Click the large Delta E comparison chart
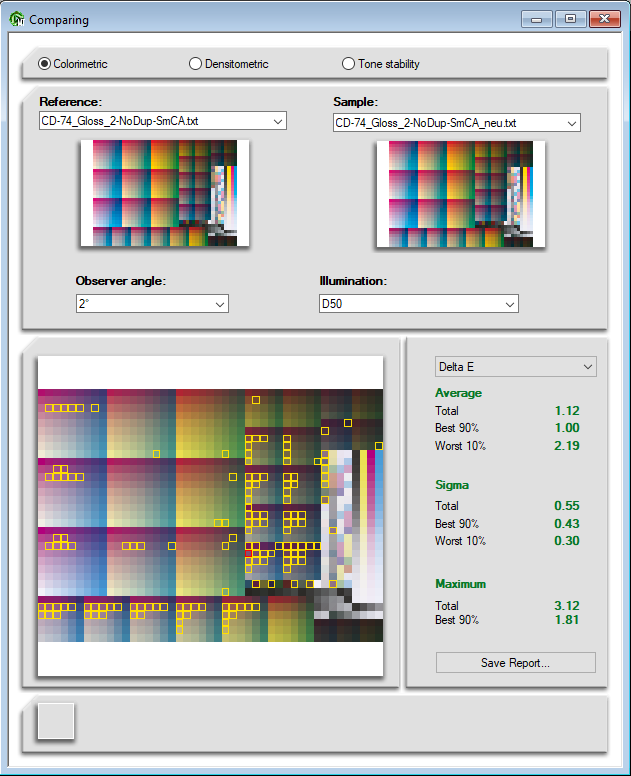The image size is (631, 776). tap(210, 516)
